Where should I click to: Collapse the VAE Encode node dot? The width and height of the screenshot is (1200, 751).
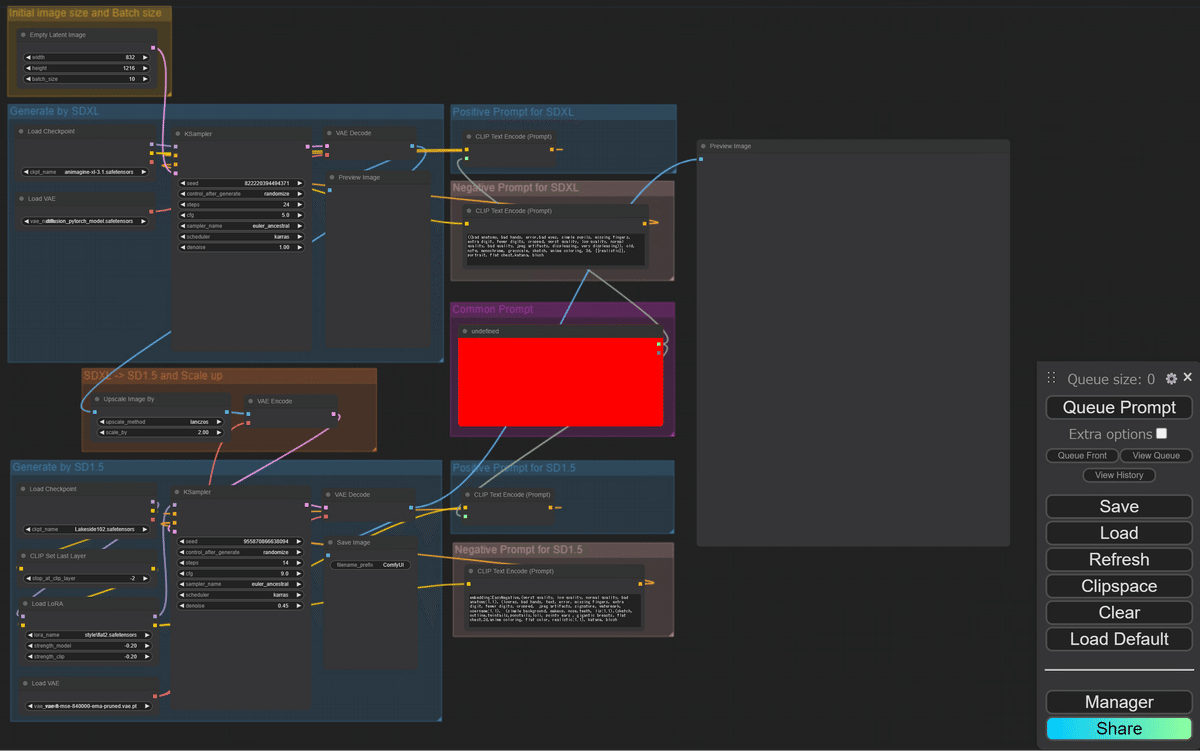pos(251,401)
